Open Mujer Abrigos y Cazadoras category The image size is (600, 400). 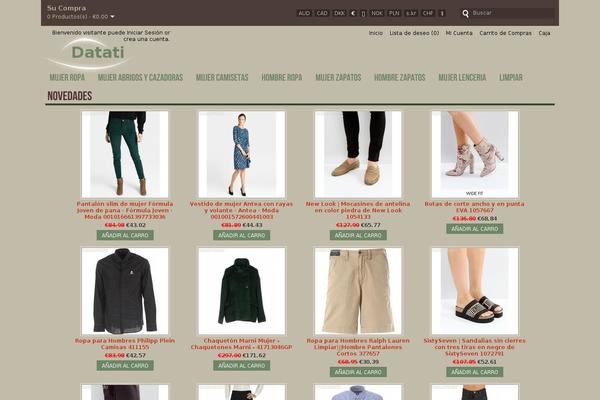[140, 77]
